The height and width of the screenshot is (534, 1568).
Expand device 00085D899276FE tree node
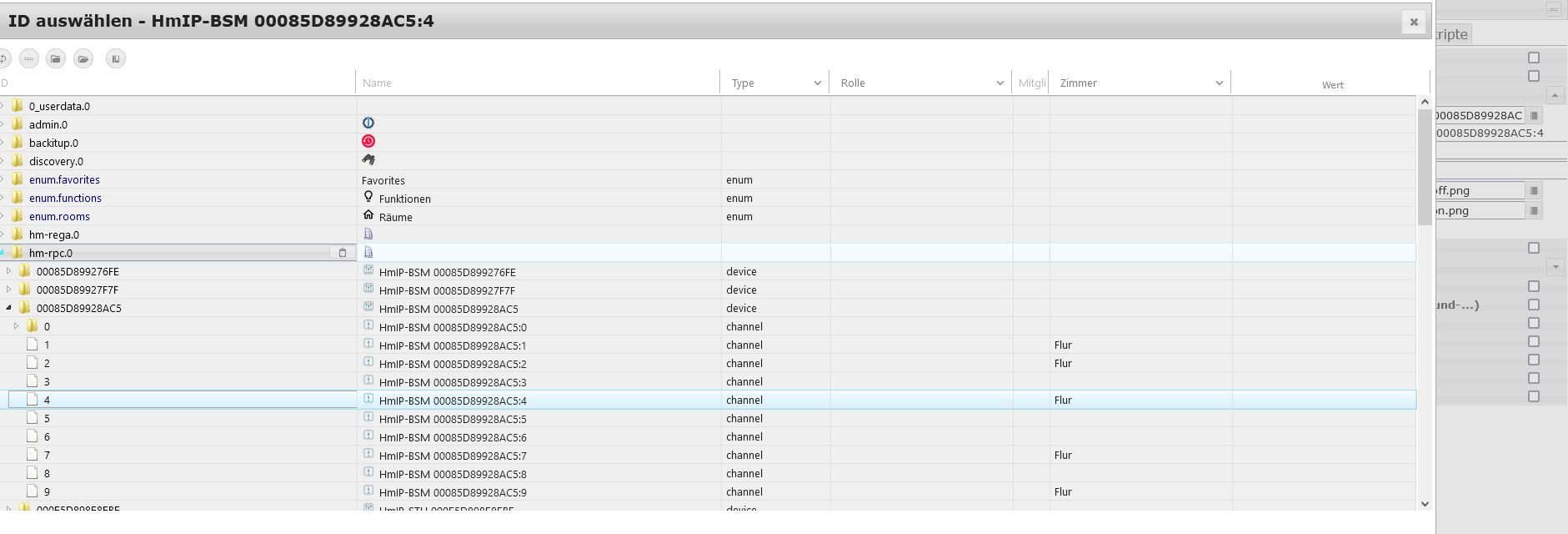point(8,271)
